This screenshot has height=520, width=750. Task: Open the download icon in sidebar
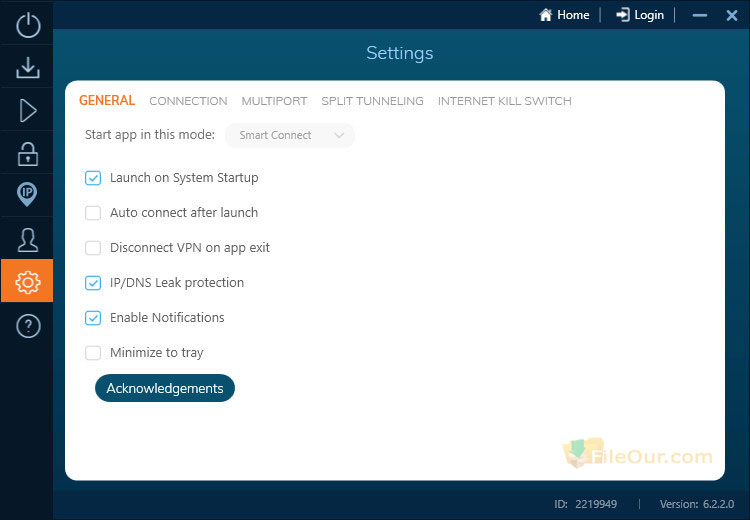pos(28,67)
